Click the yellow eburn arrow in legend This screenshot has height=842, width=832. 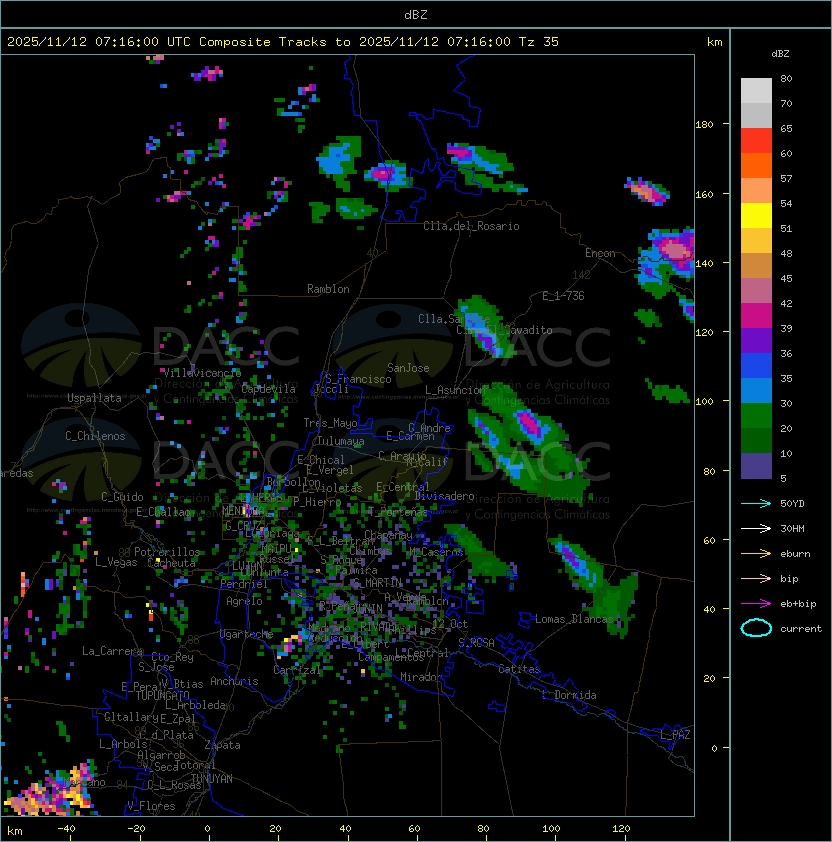(756, 554)
